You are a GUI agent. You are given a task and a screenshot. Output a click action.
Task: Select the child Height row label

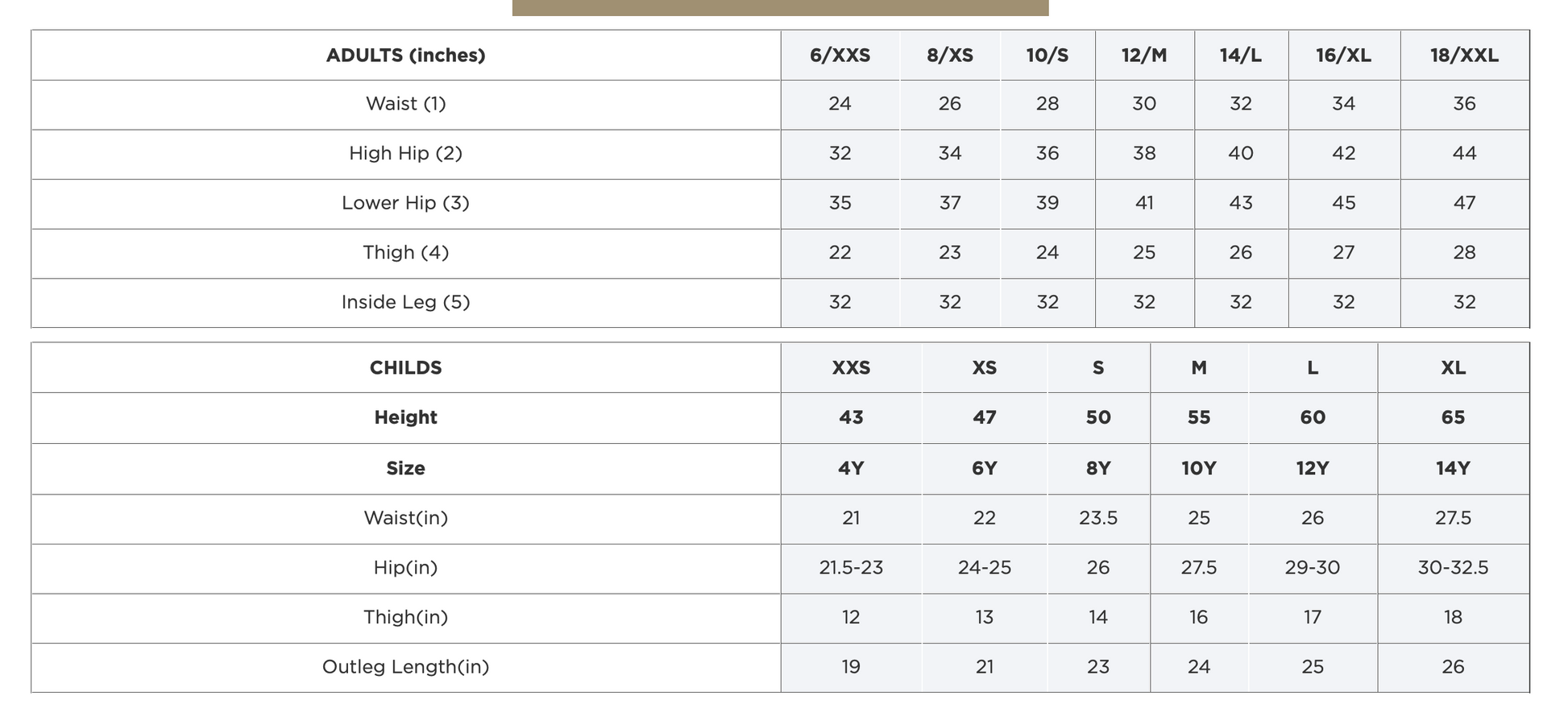(405, 417)
